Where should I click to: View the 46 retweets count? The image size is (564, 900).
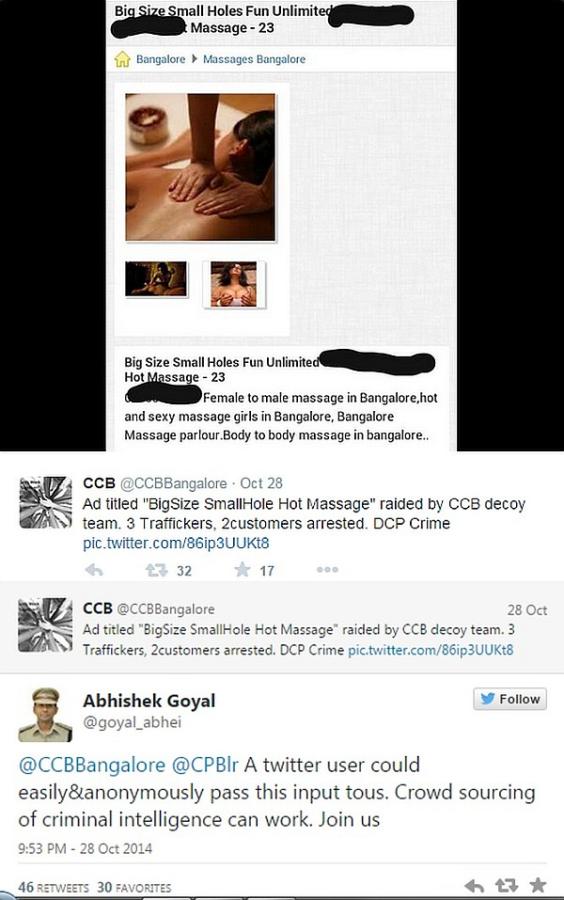53,887
